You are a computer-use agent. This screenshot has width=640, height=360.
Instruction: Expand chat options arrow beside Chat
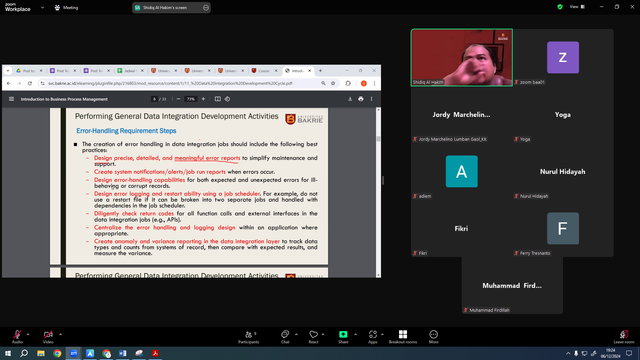296,334
